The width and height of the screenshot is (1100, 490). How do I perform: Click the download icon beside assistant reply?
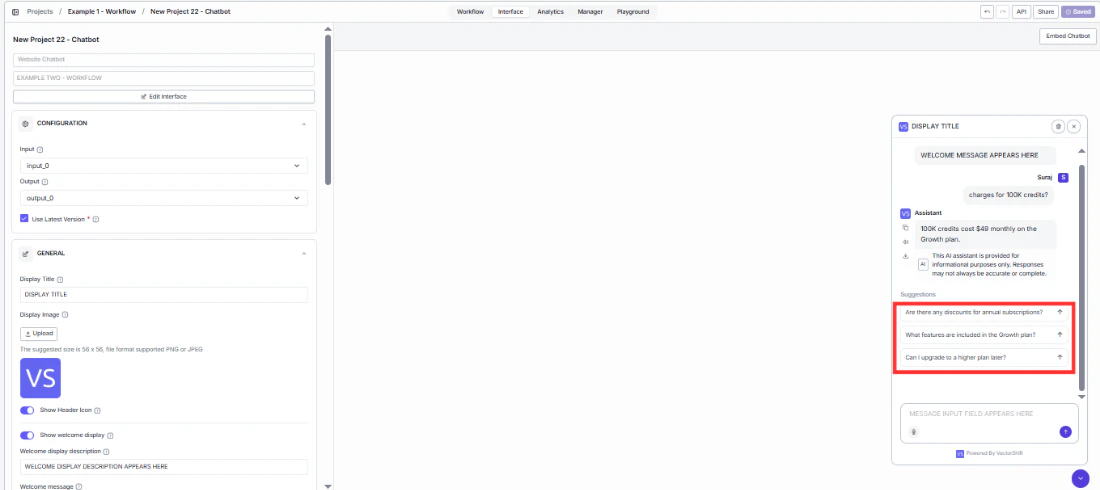coord(905,256)
